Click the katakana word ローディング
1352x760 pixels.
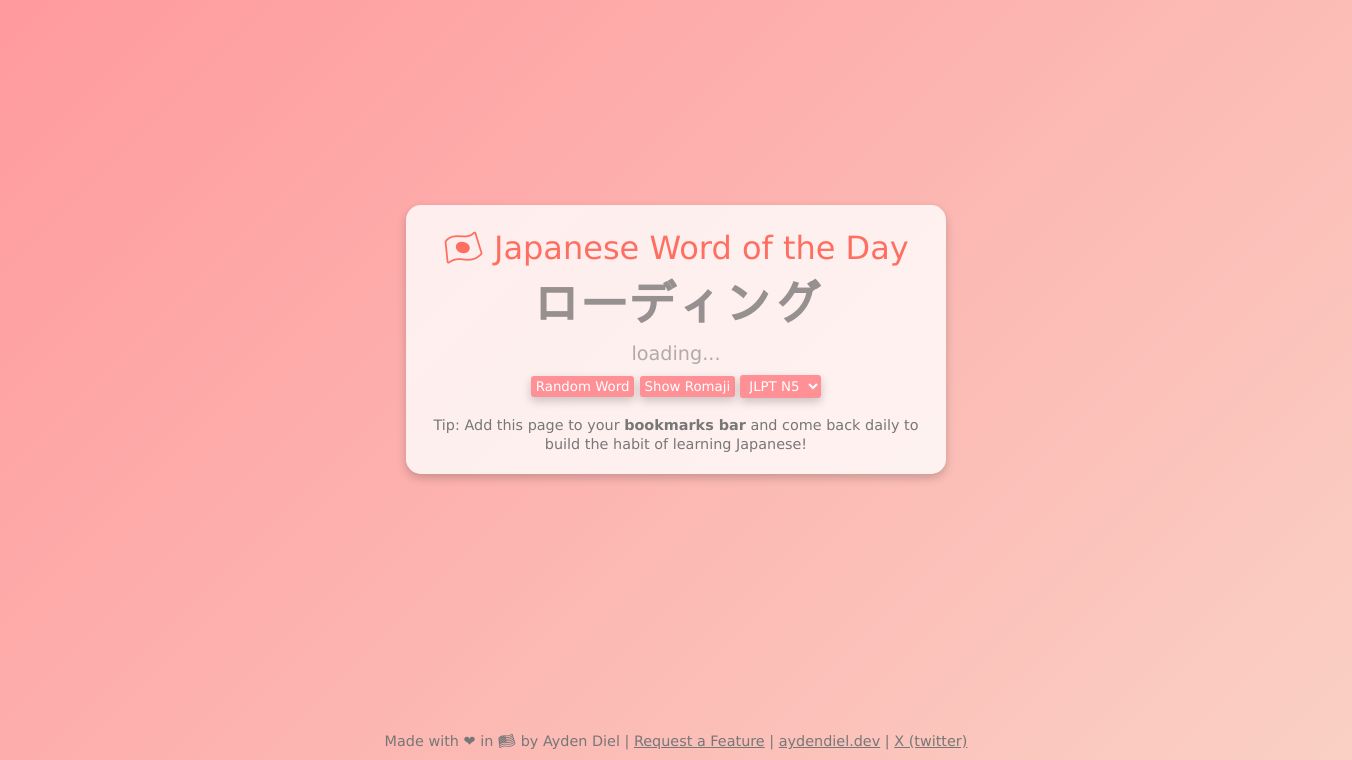[677, 302]
